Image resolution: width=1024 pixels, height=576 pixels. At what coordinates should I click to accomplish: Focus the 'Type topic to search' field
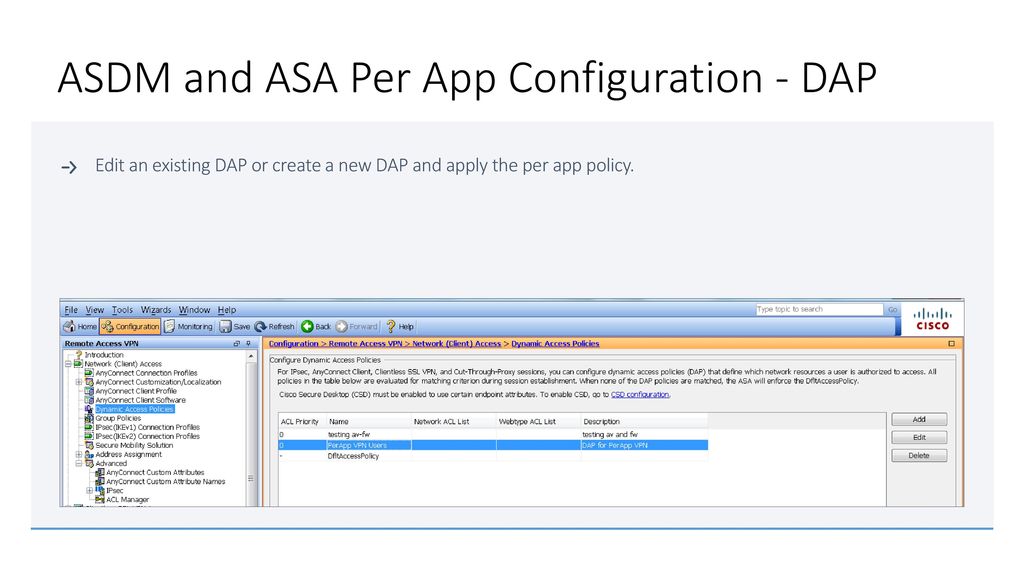click(x=819, y=310)
